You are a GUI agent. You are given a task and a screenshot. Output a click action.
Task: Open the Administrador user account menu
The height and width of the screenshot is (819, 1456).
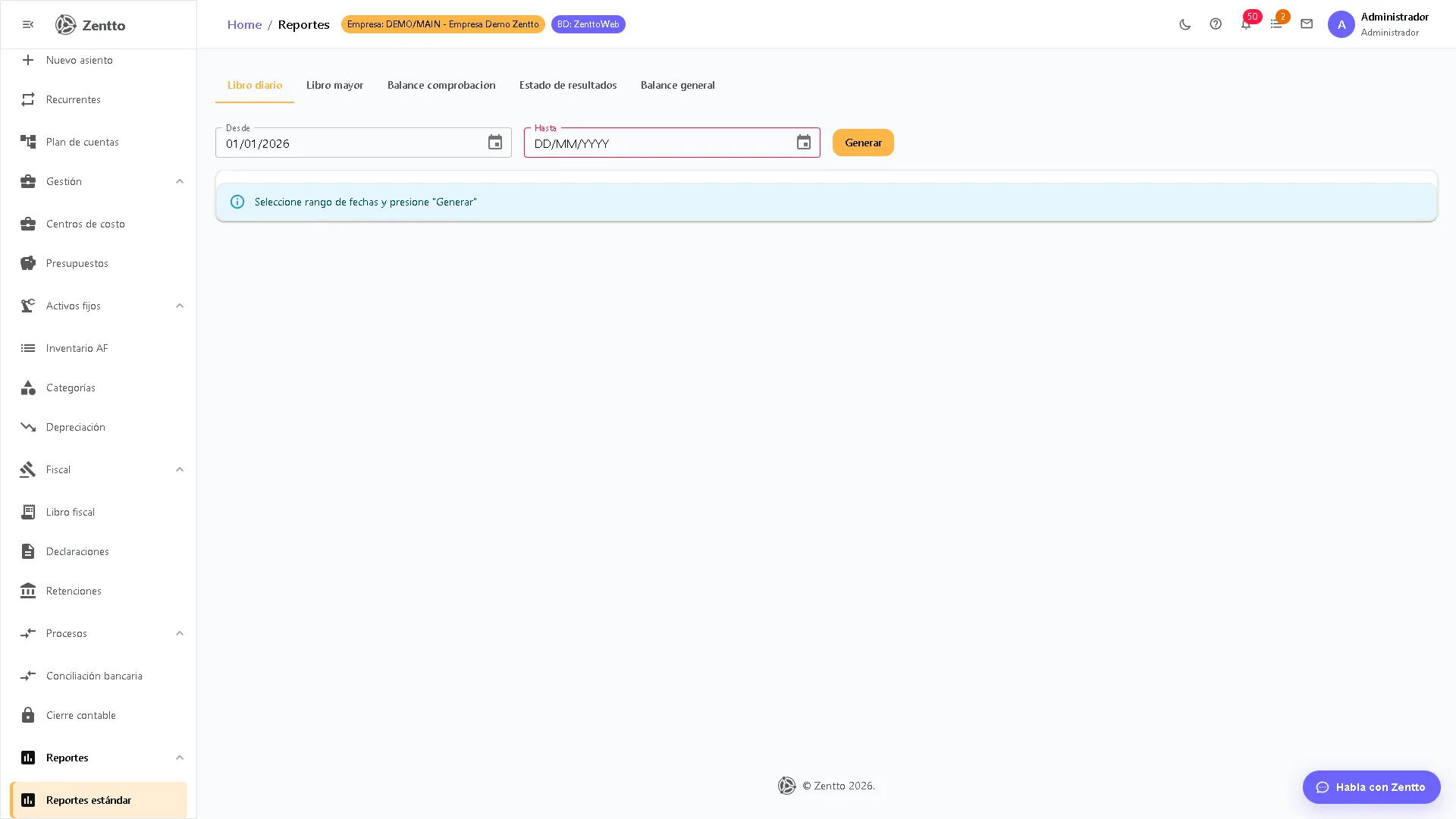[x=1379, y=24]
